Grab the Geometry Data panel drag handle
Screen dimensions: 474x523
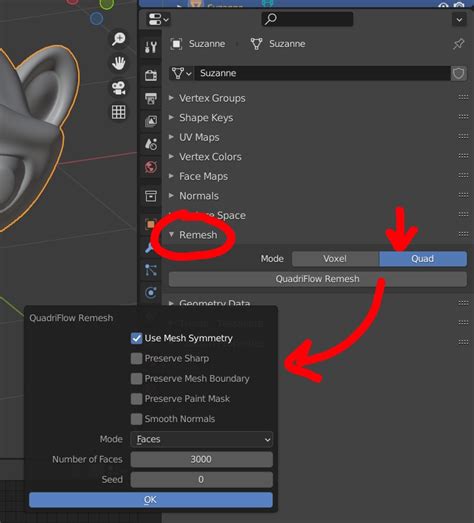pyautogui.click(x=463, y=303)
